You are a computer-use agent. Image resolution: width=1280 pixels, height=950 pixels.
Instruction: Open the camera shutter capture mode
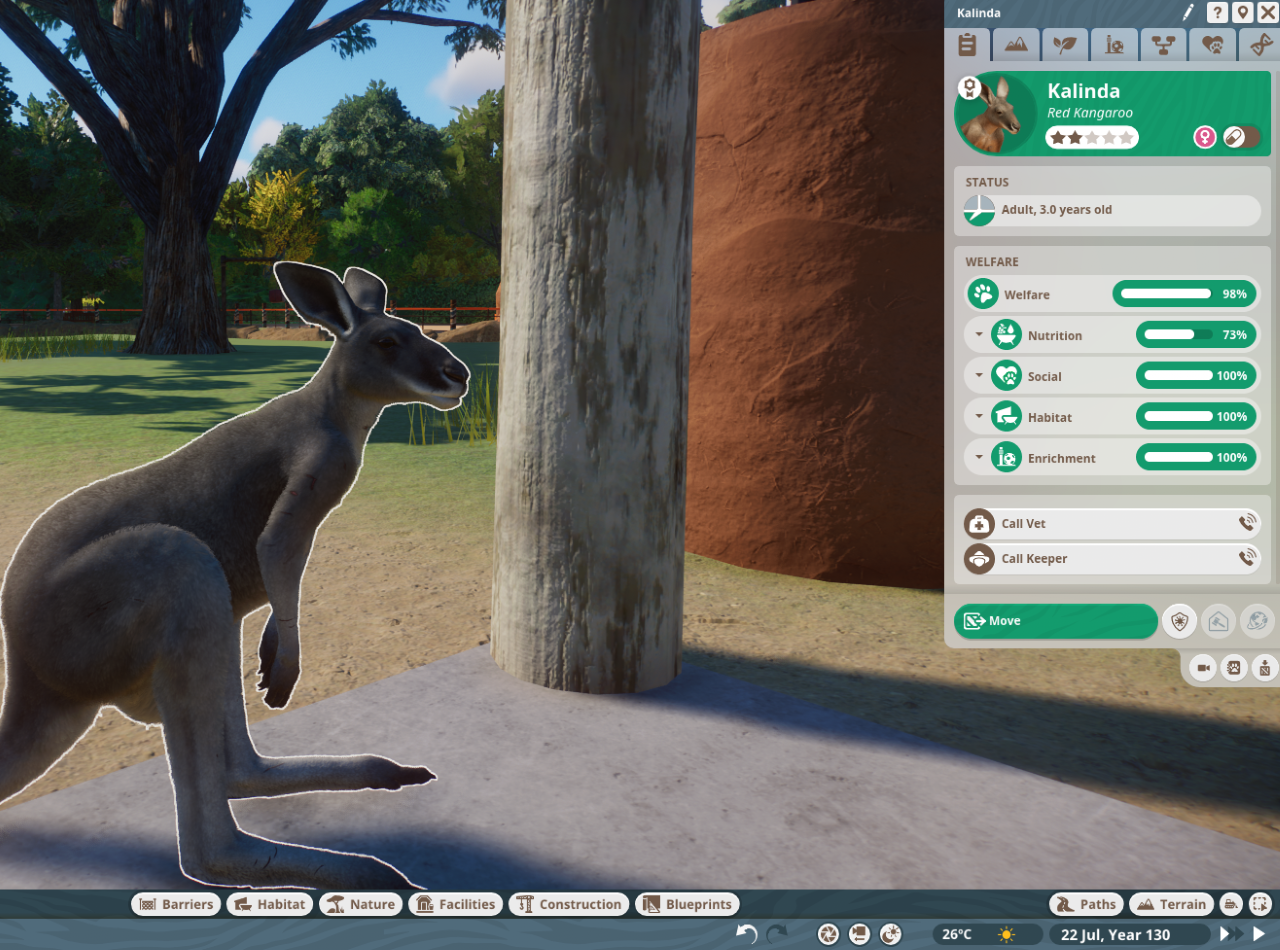(x=828, y=934)
